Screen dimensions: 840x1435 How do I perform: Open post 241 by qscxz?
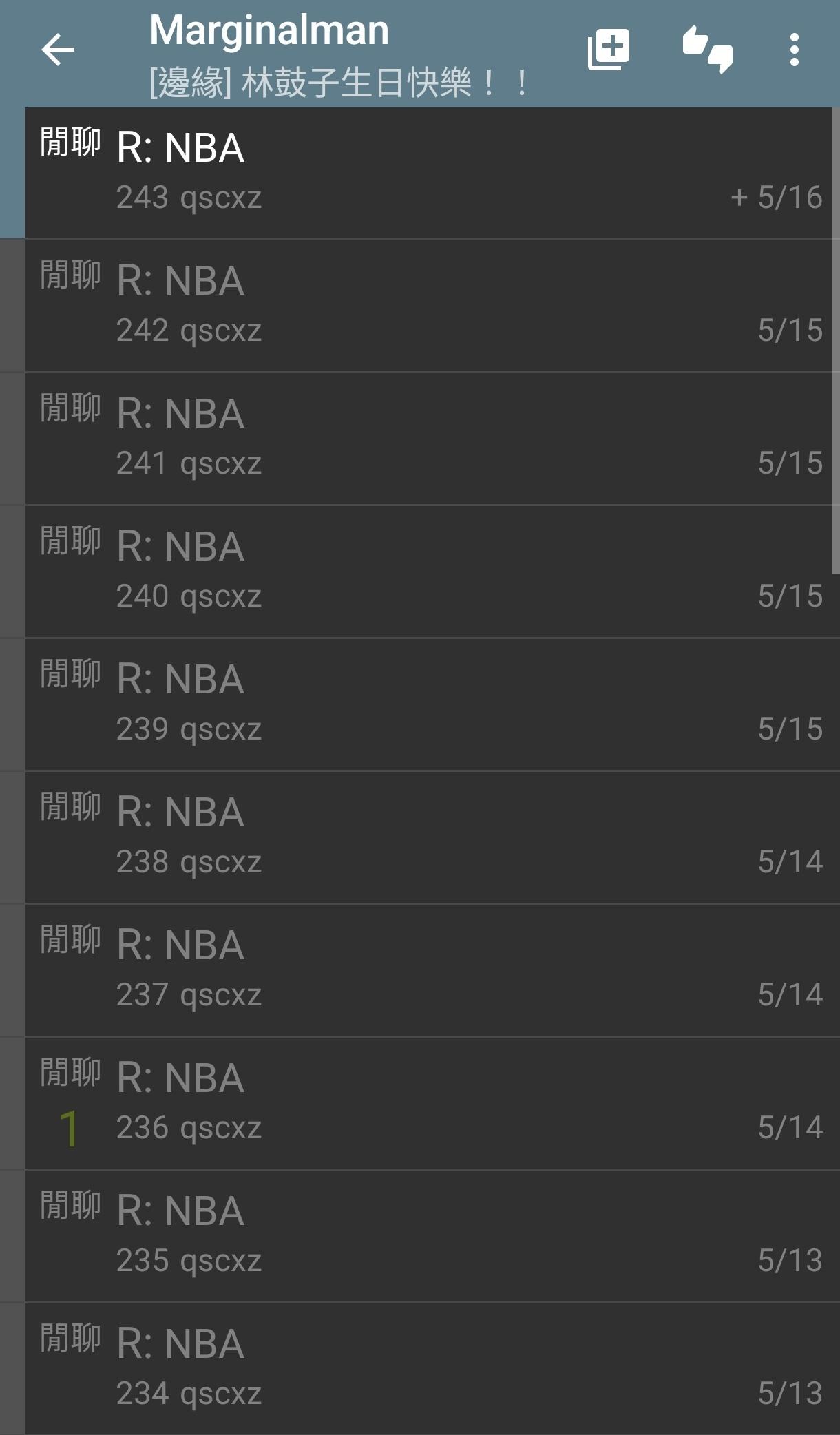(427, 439)
